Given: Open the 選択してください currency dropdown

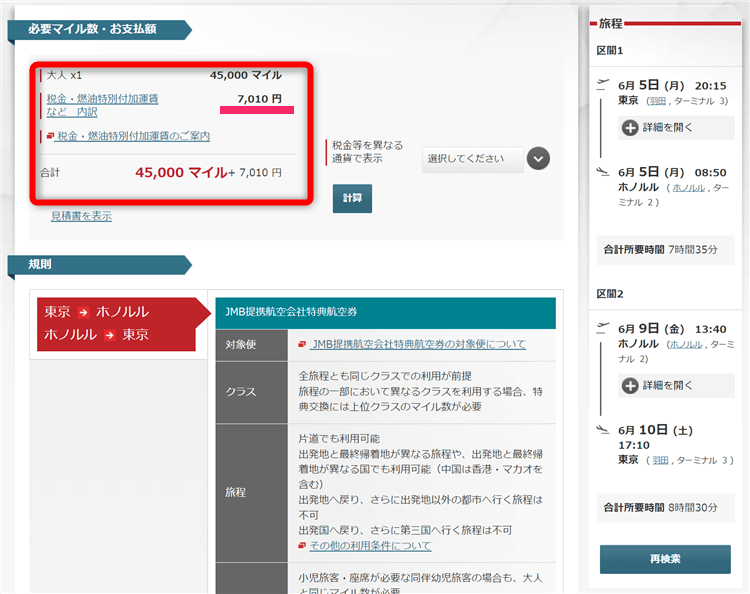Looking at the screenshot, I should 472,158.
